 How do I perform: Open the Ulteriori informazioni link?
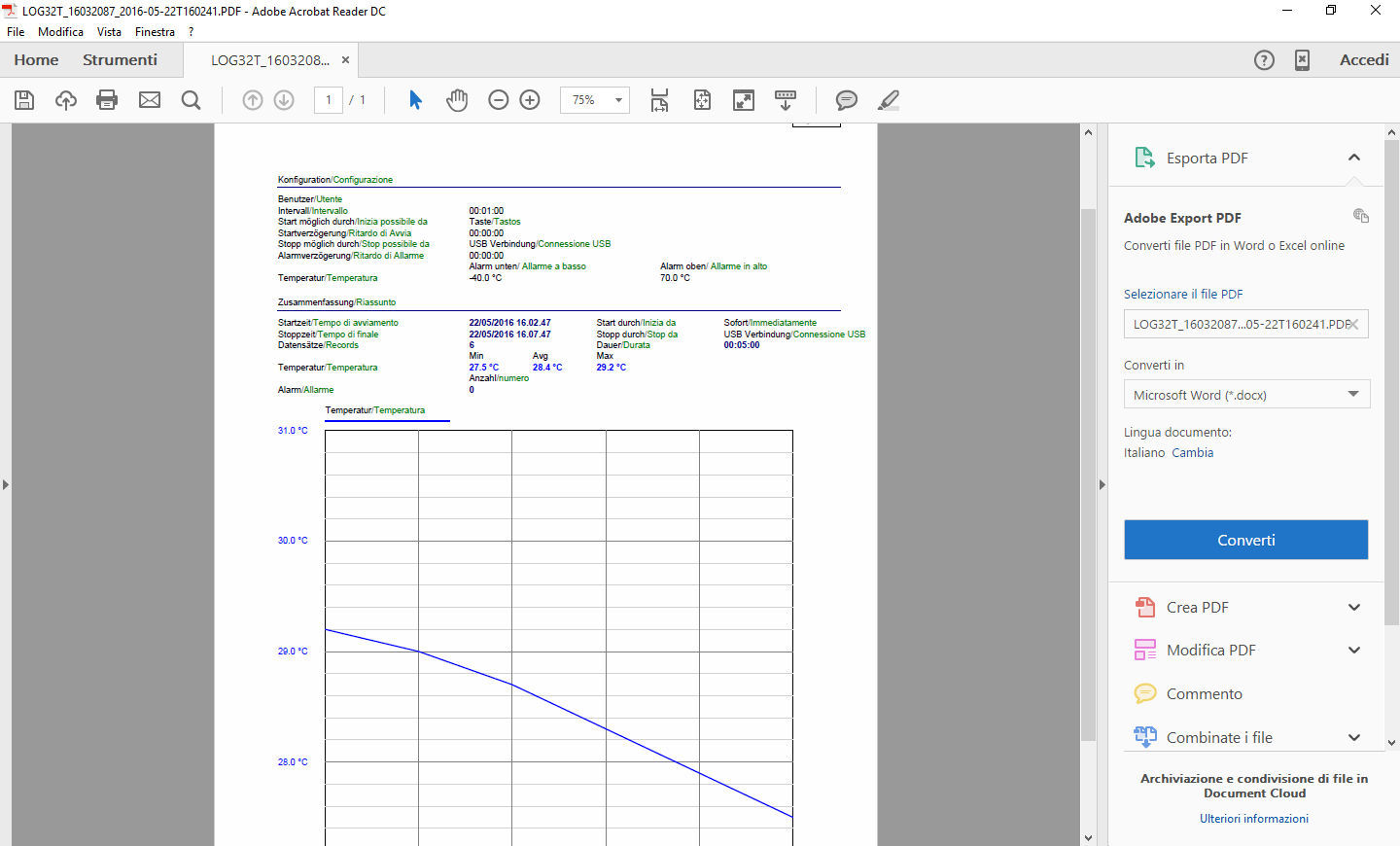[1253, 818]
